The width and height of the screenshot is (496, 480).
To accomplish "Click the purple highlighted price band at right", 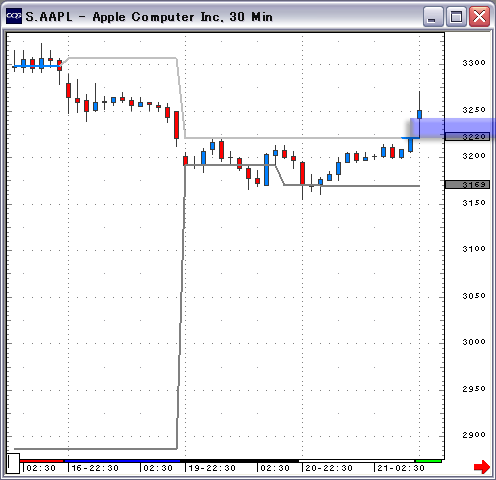I will tap(453, 128).
